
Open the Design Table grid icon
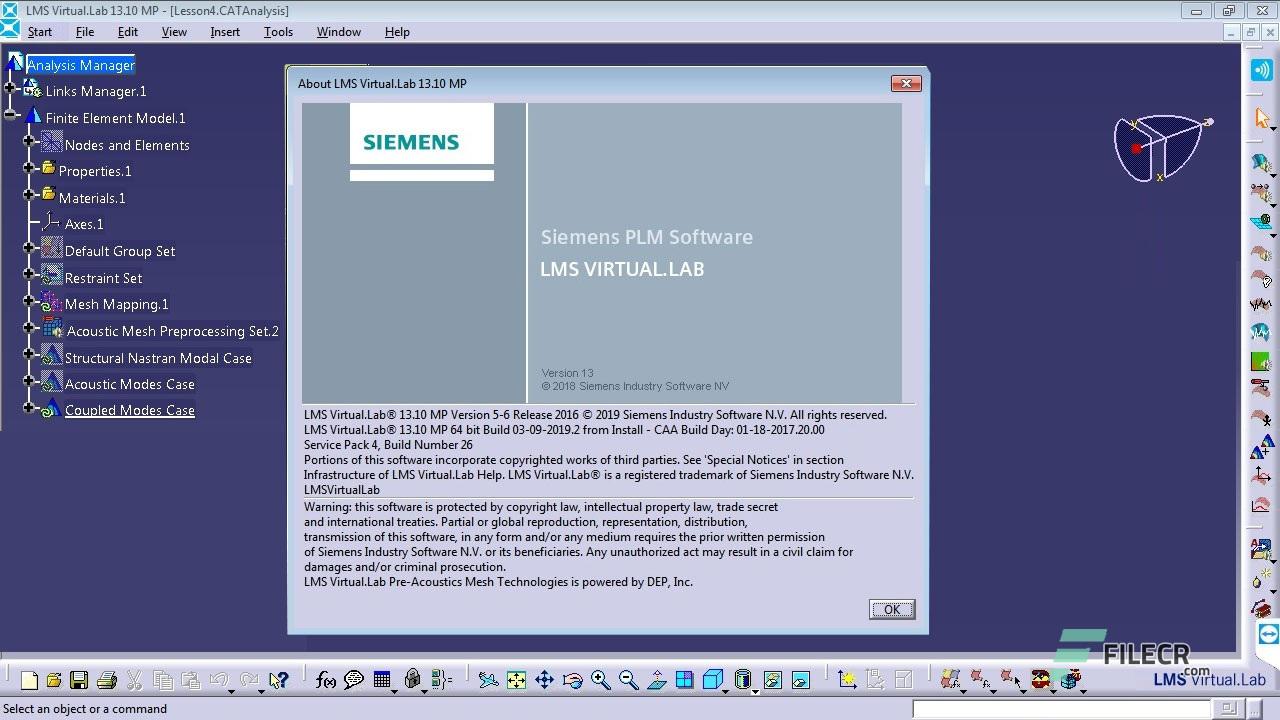(x=382, y=681)
